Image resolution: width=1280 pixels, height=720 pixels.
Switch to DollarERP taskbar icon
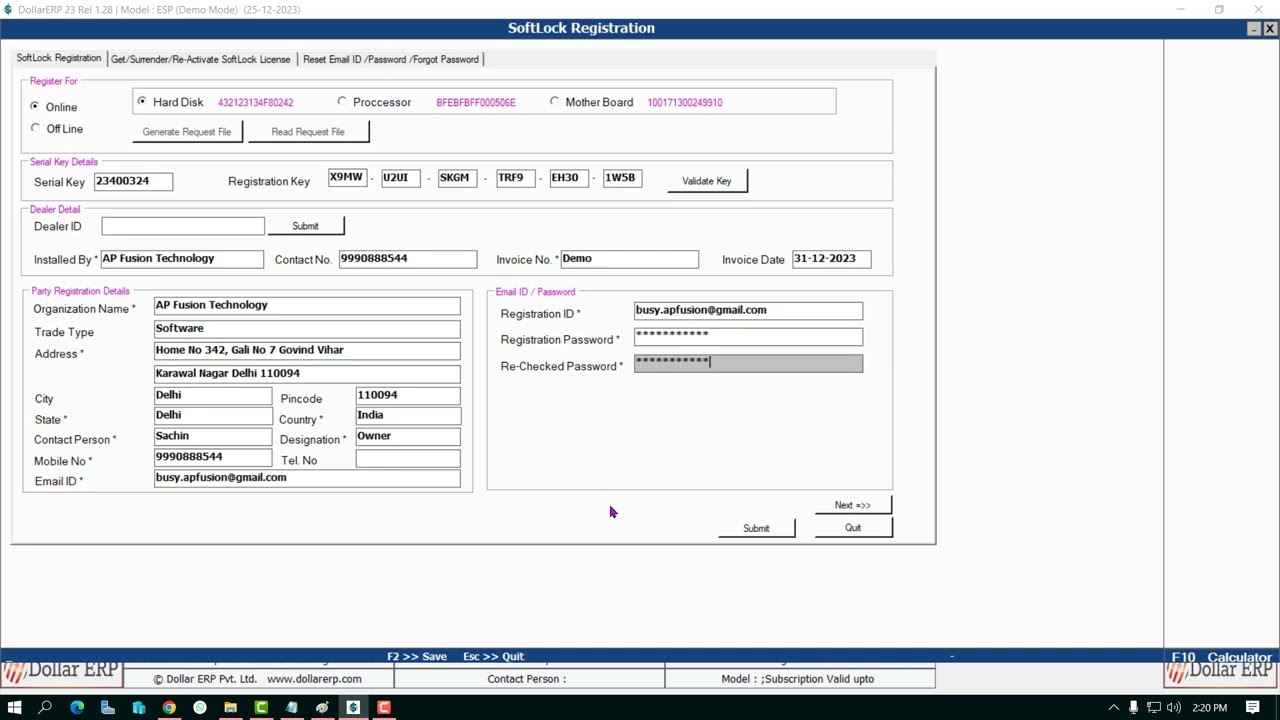pos(353,707)
